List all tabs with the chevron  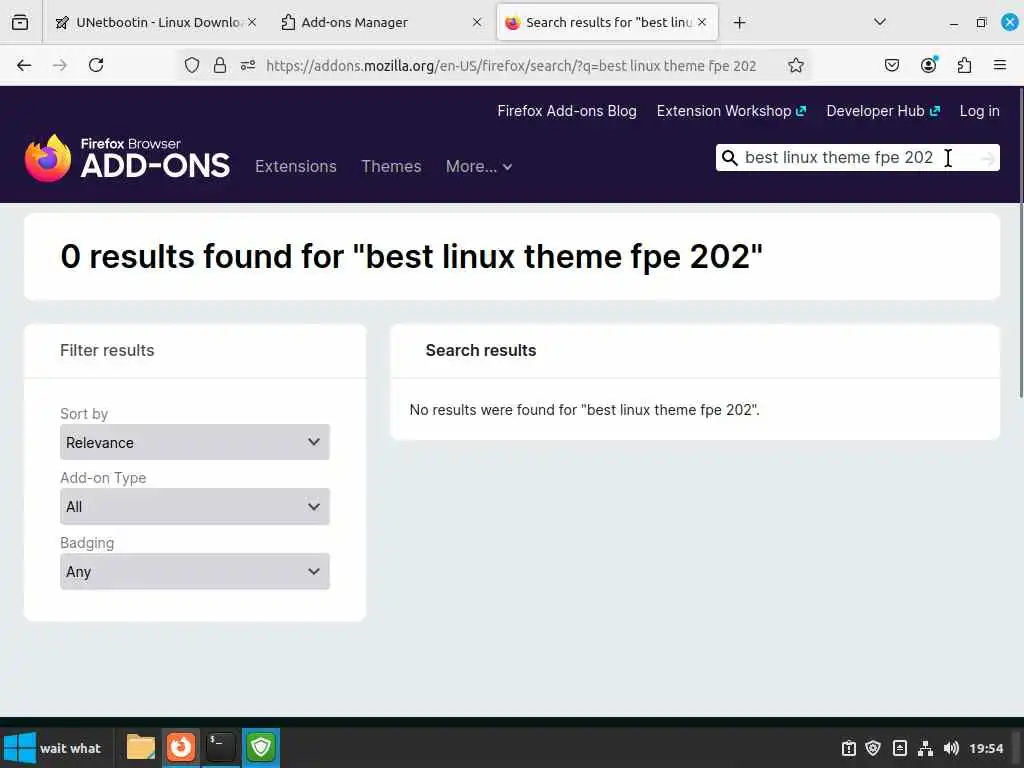click(x=880, y=22)
